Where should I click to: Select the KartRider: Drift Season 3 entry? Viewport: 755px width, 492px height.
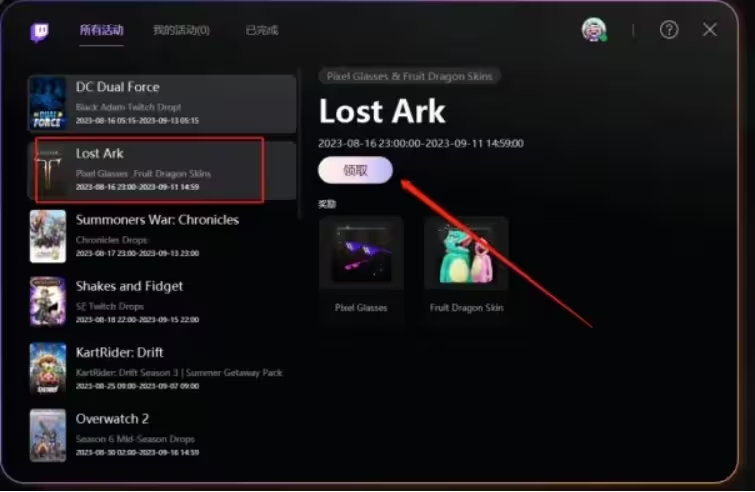point(163,369)
